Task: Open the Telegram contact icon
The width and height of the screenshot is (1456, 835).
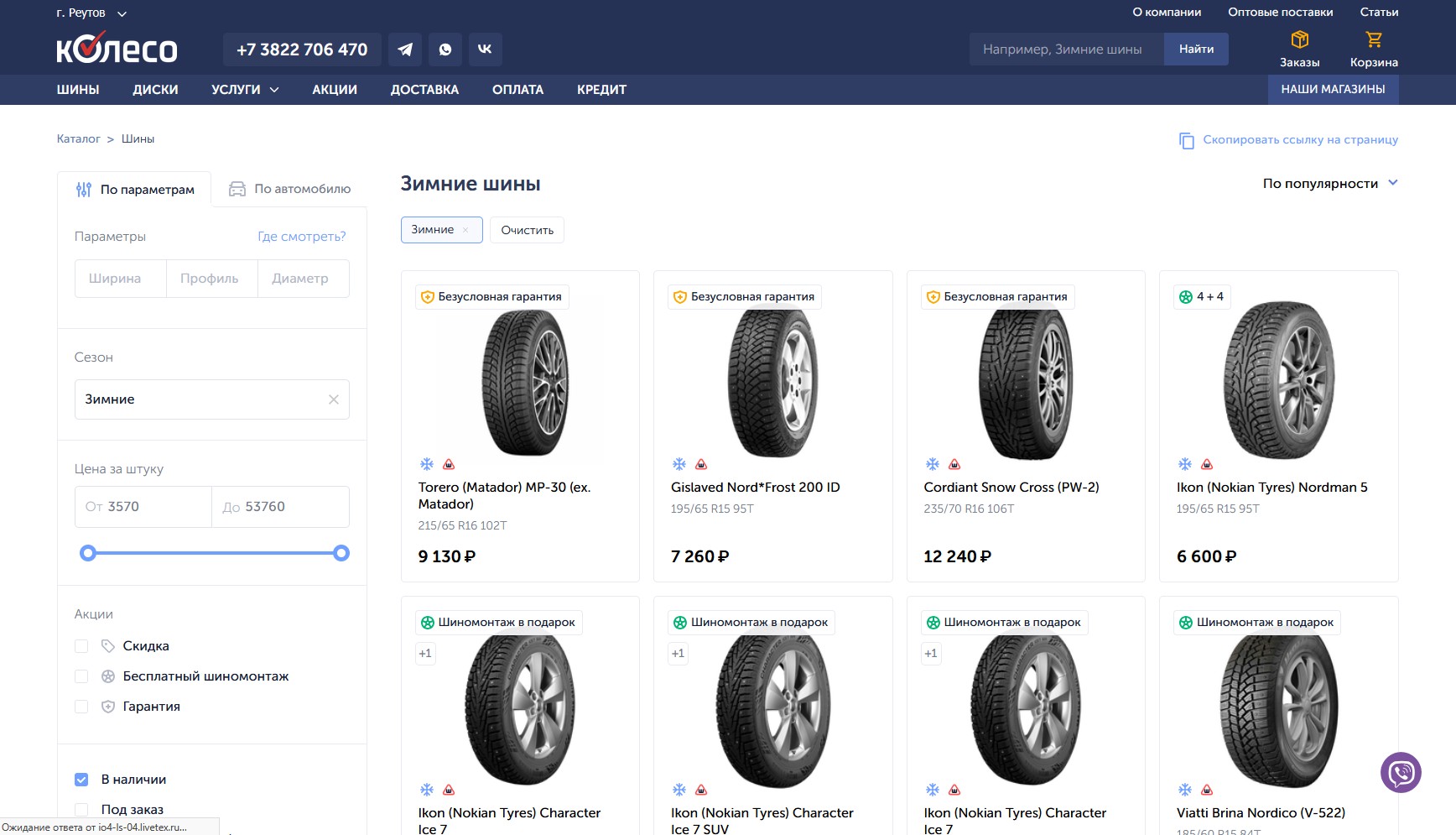Action: pos(405,50)
